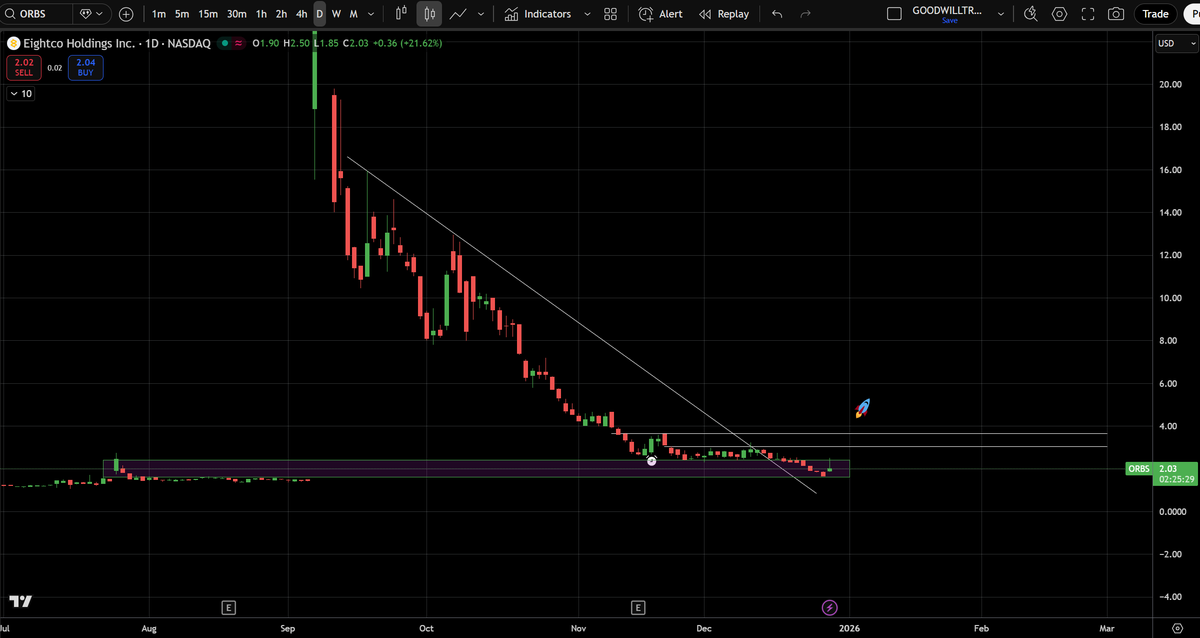This screenshot has width=1200, height=638.
Task: Toggle the green market status dot
Action: 225,44
